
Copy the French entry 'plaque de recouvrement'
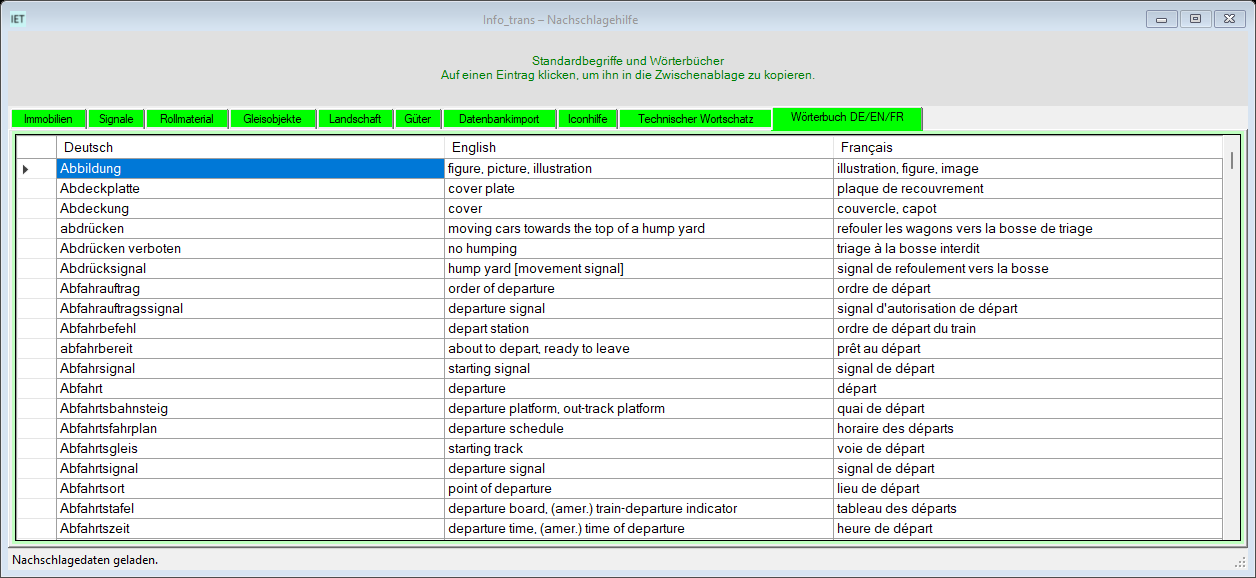(1028, 189)
